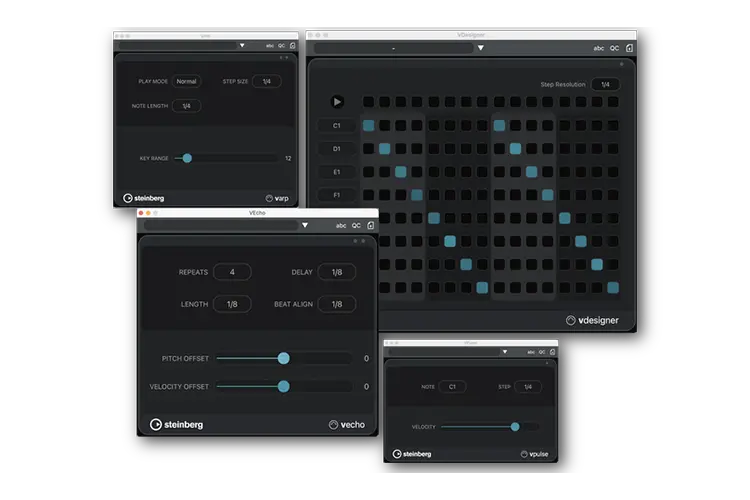
Task: Click the vdesigner logo icon
Action: pos(571,320)
